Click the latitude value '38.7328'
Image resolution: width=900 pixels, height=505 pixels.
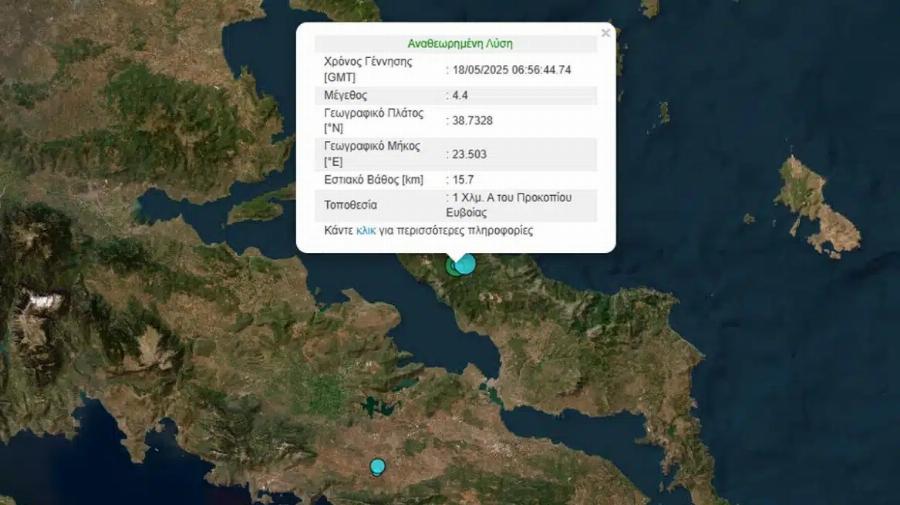click(x=472, y=121)
